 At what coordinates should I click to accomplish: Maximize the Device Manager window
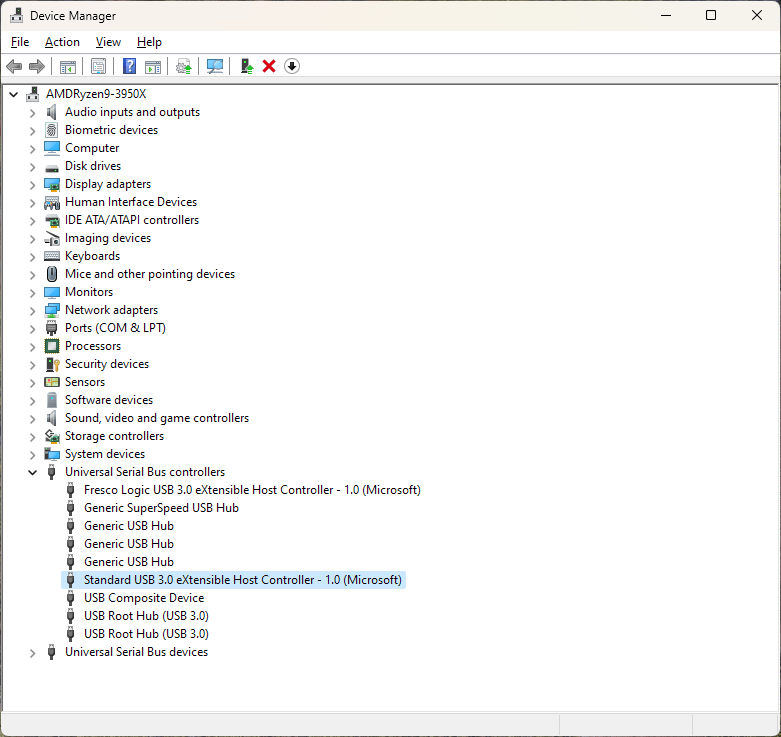[x=711, y=15]
